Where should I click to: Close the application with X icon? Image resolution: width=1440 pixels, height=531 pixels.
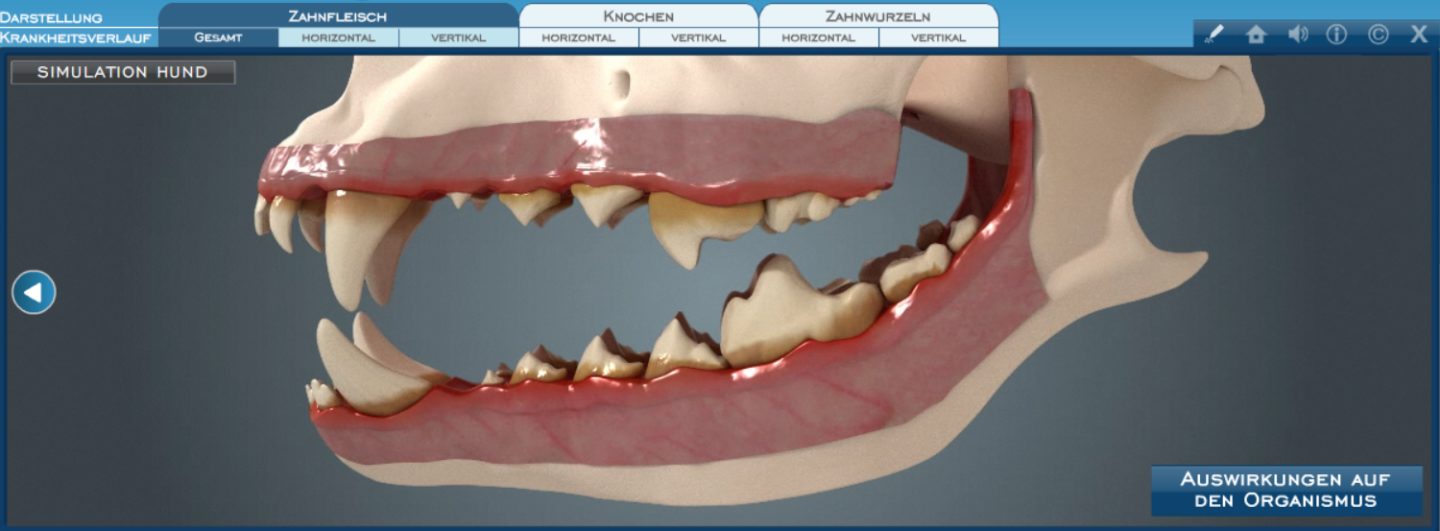click(1418, 34)
